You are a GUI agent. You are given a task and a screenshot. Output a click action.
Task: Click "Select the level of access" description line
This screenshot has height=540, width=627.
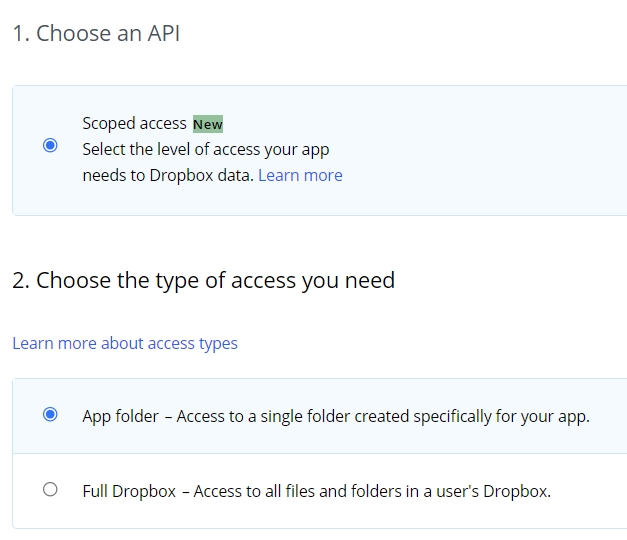click(x=205, y=149)
